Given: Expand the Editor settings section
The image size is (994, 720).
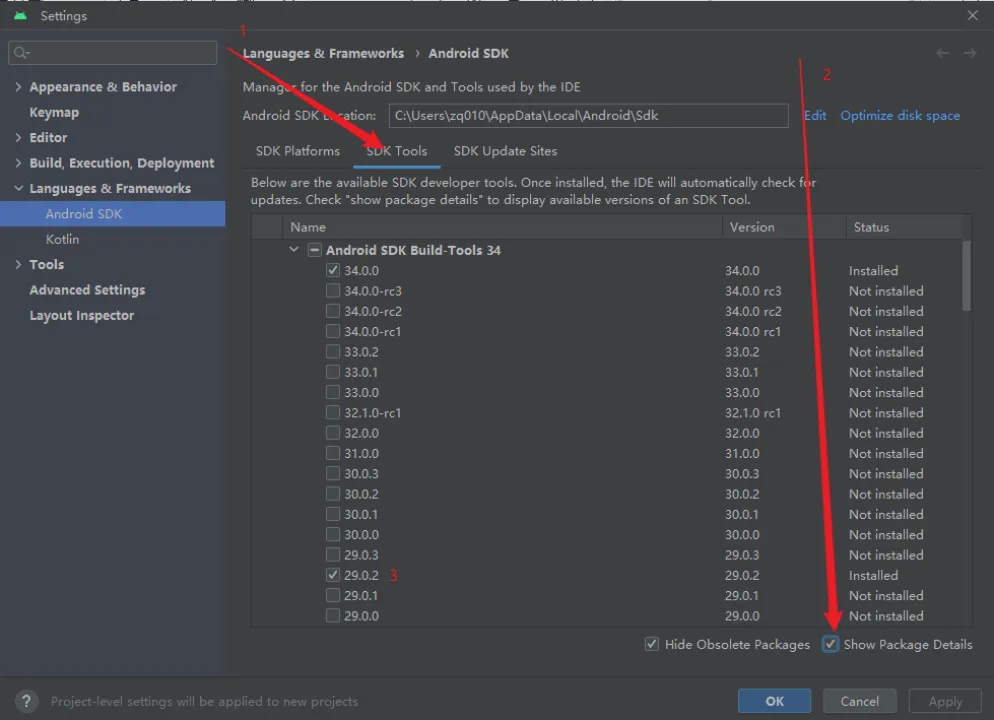Looking at the screenshot, I should click(x=18, y=138).
